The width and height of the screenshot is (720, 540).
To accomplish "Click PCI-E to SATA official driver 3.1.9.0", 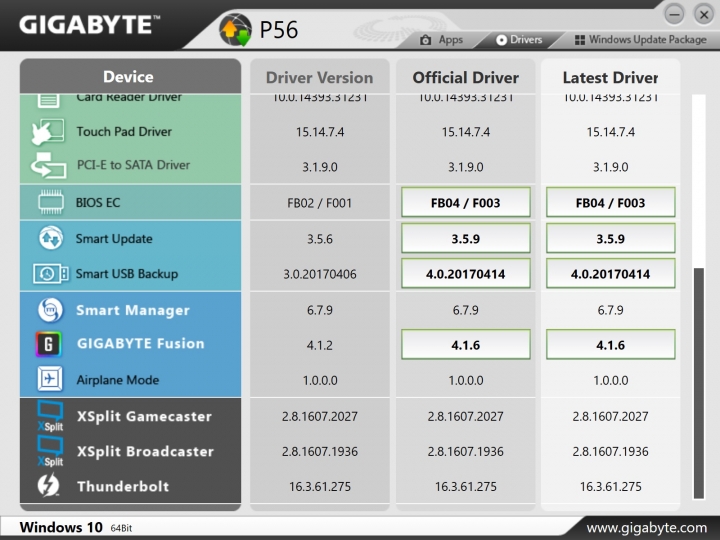I will click(x=466, y=167).
